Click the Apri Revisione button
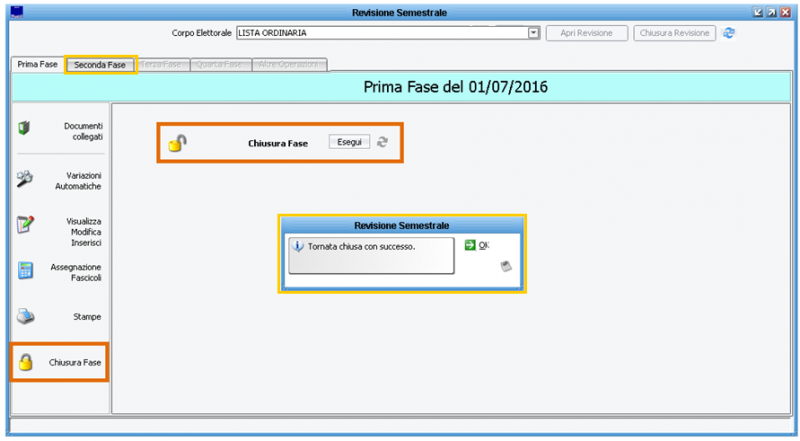The width and height of the screenshot is (800, 441). [587, 33]
